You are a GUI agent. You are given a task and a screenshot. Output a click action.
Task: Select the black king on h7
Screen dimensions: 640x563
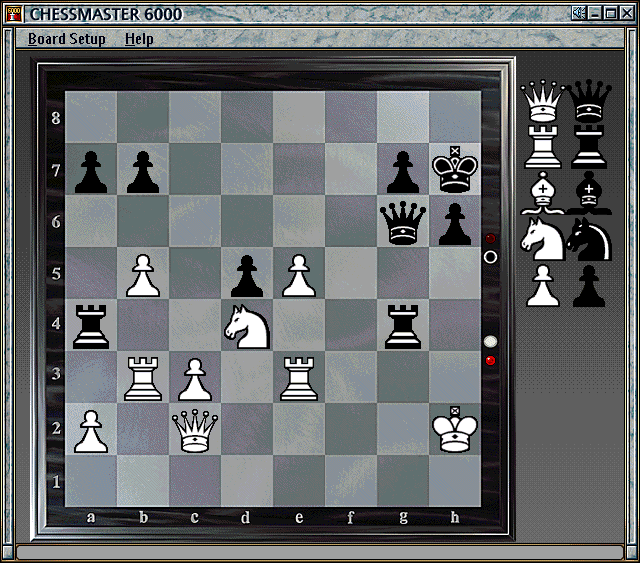point(455,169)
